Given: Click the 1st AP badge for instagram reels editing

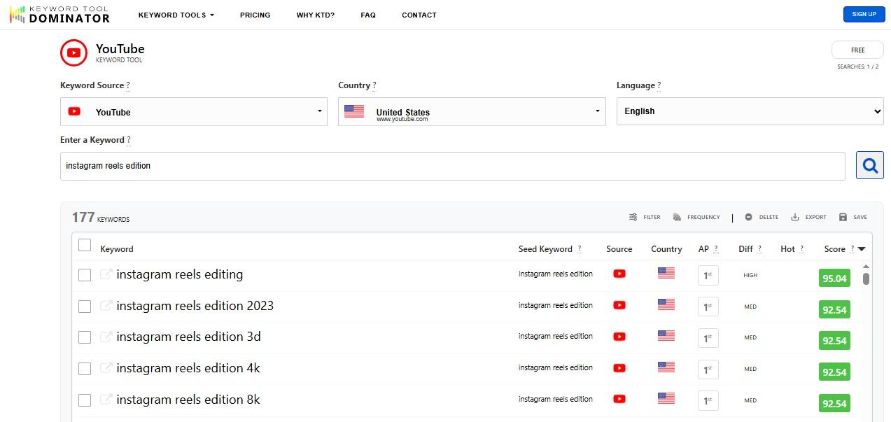Looking at the screenshot, I should pyautogui.click(x=708, y=275).
